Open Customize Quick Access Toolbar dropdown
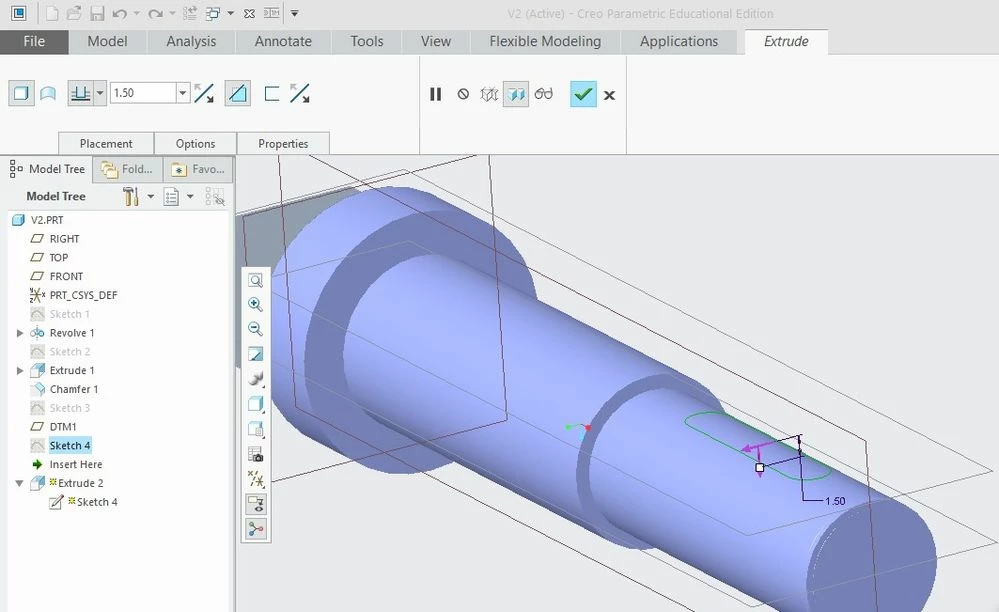 294,13
